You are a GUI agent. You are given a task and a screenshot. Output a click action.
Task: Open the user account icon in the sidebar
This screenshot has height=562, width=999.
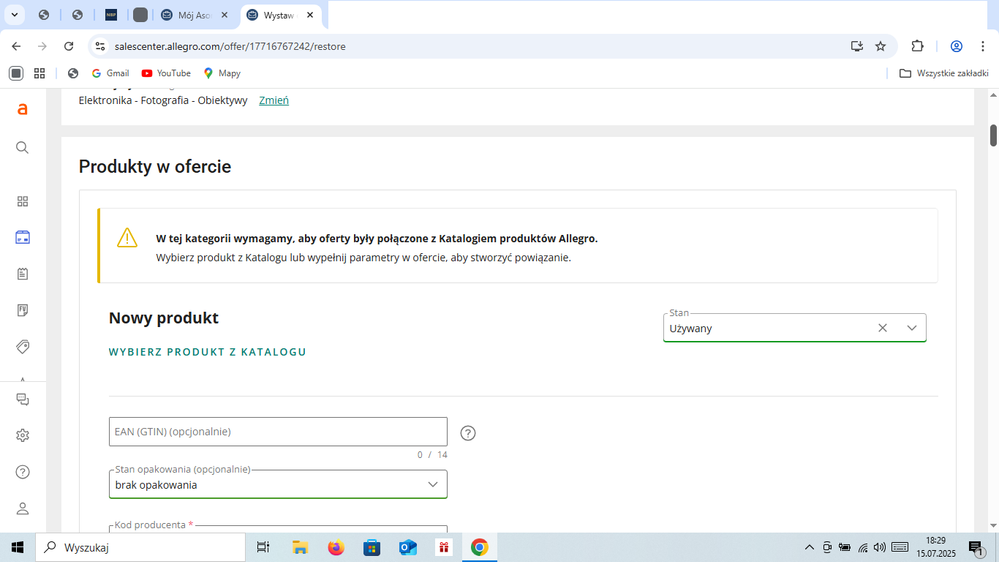pyautogui.click(x=22, y=509)
